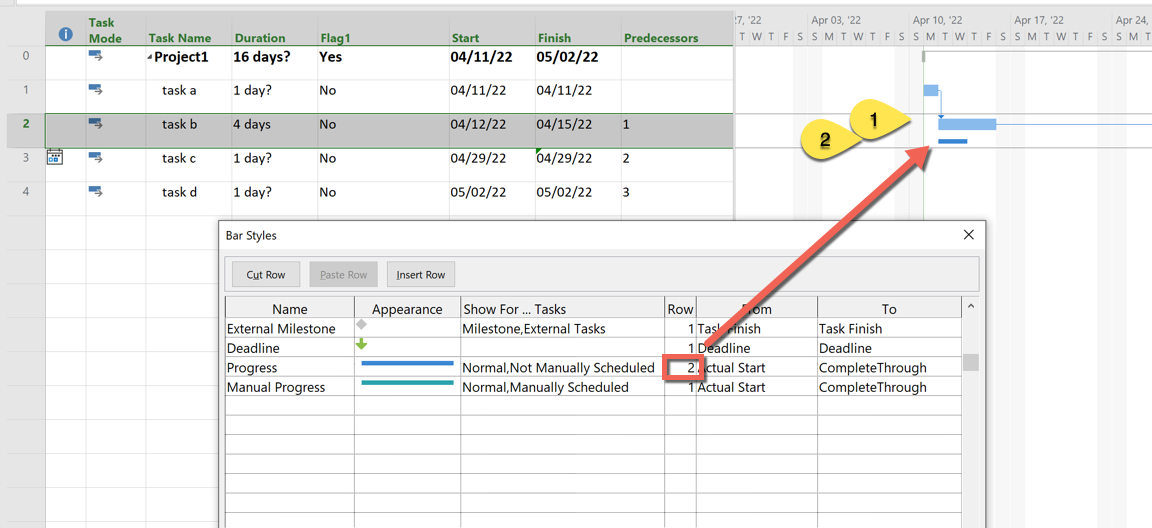Click the auto-schedule icon for task b

pos(96,124)
